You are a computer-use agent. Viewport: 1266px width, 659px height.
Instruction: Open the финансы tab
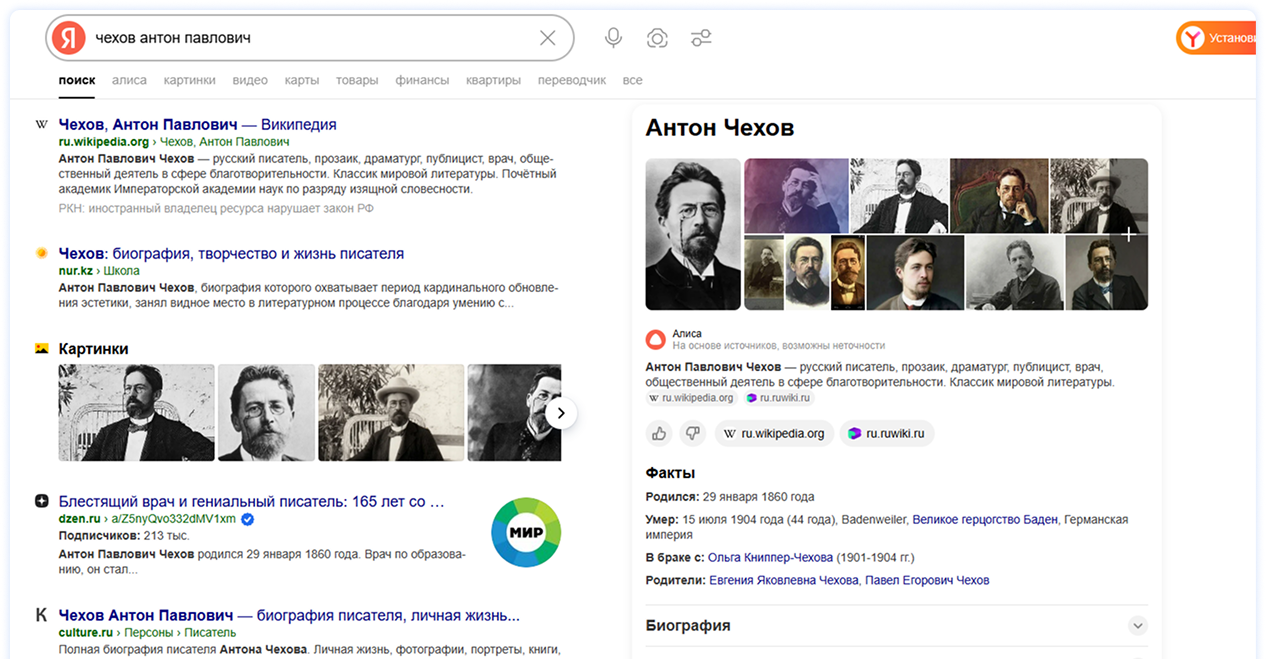coord(422,80)
